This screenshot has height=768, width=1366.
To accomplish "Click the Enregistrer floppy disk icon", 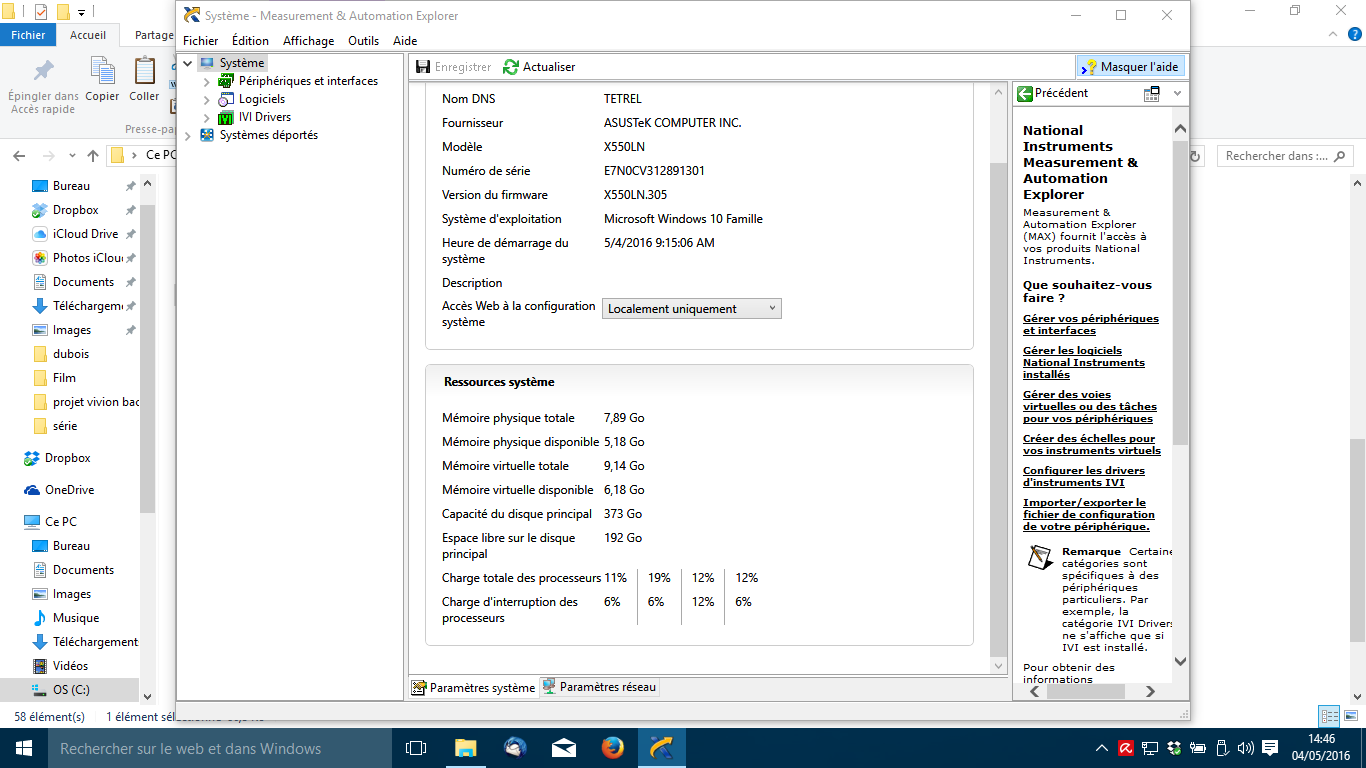I will 423,67.
